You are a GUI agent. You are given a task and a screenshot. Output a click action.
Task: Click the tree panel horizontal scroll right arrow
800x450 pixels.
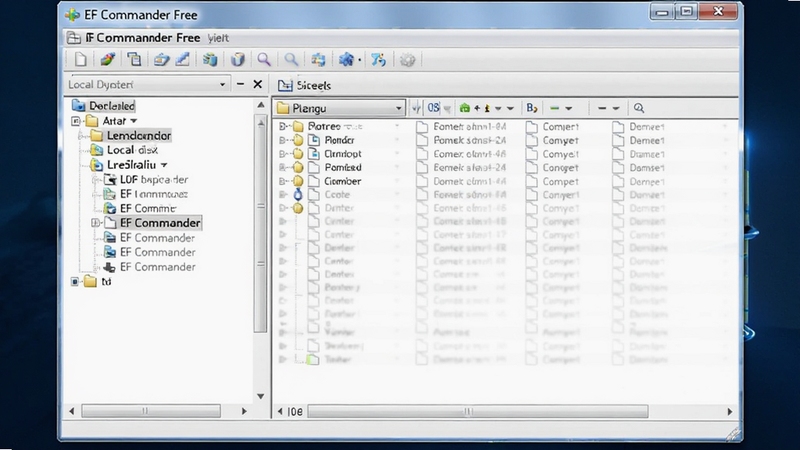[x=244, y=411]
